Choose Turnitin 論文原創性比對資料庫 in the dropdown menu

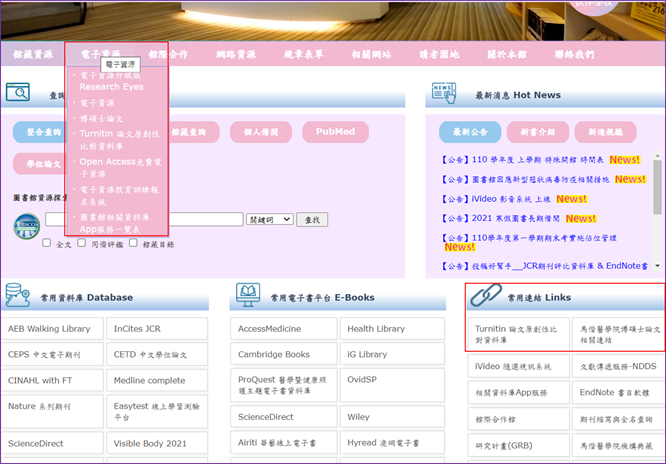119,140
